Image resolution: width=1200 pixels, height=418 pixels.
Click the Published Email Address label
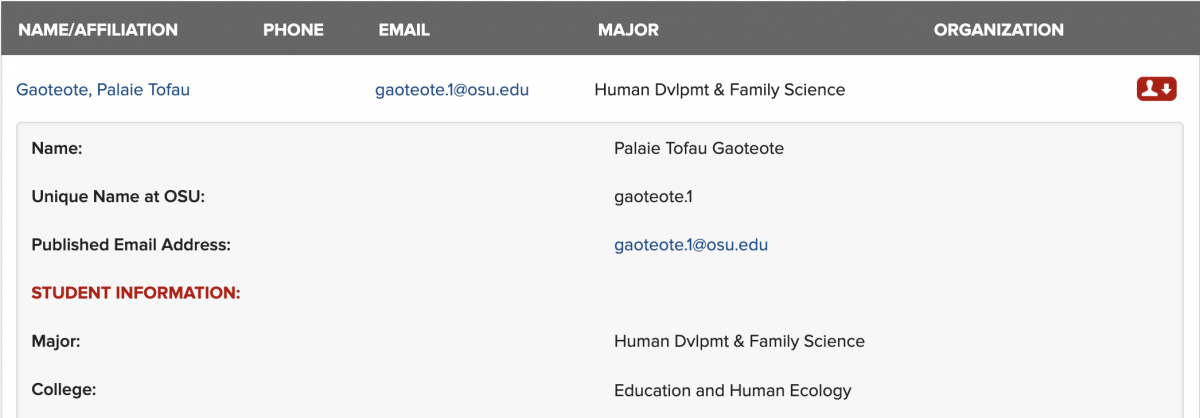tap(131, 245)
